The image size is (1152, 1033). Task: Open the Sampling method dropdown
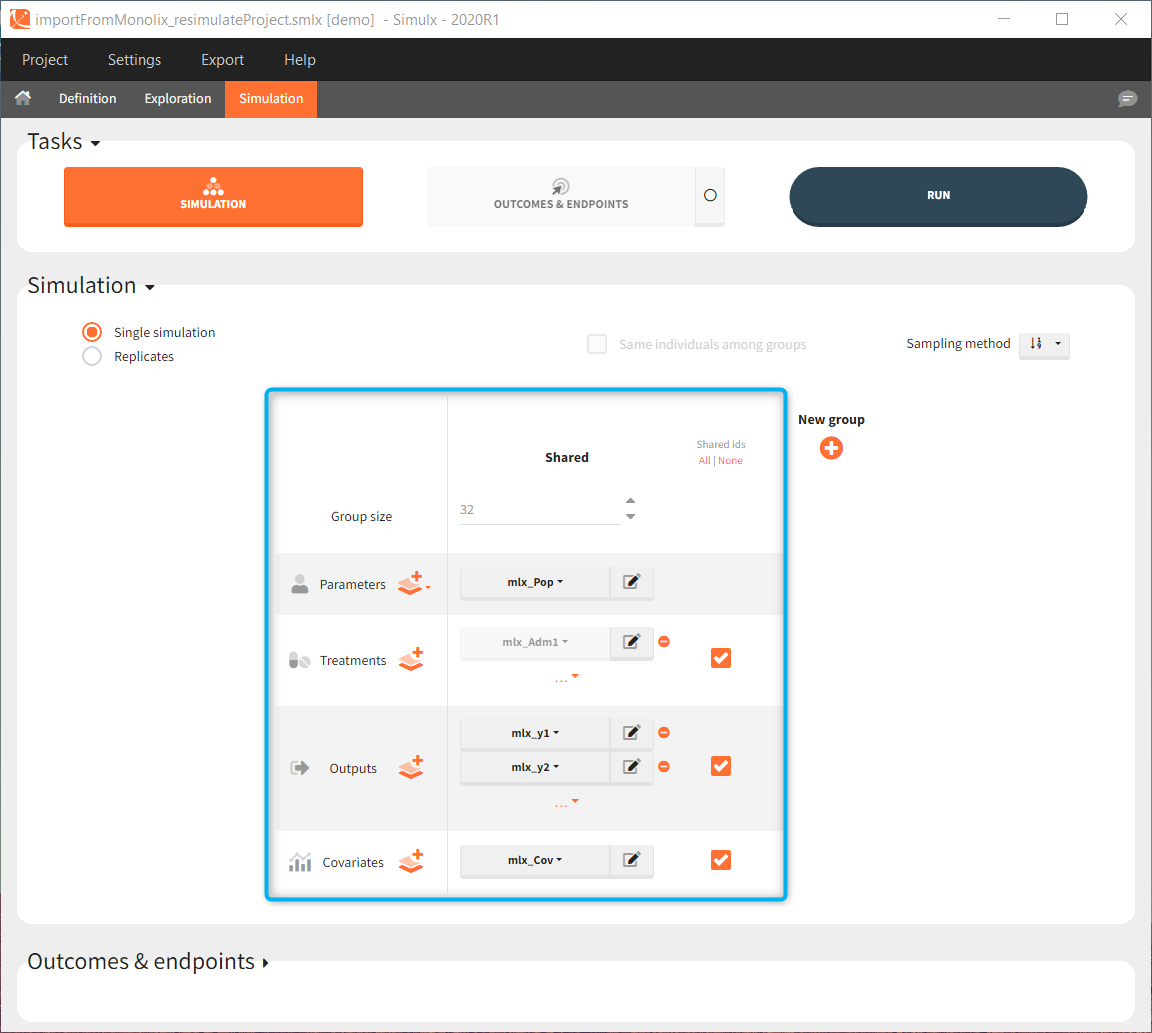click(x=1044, y=344)
